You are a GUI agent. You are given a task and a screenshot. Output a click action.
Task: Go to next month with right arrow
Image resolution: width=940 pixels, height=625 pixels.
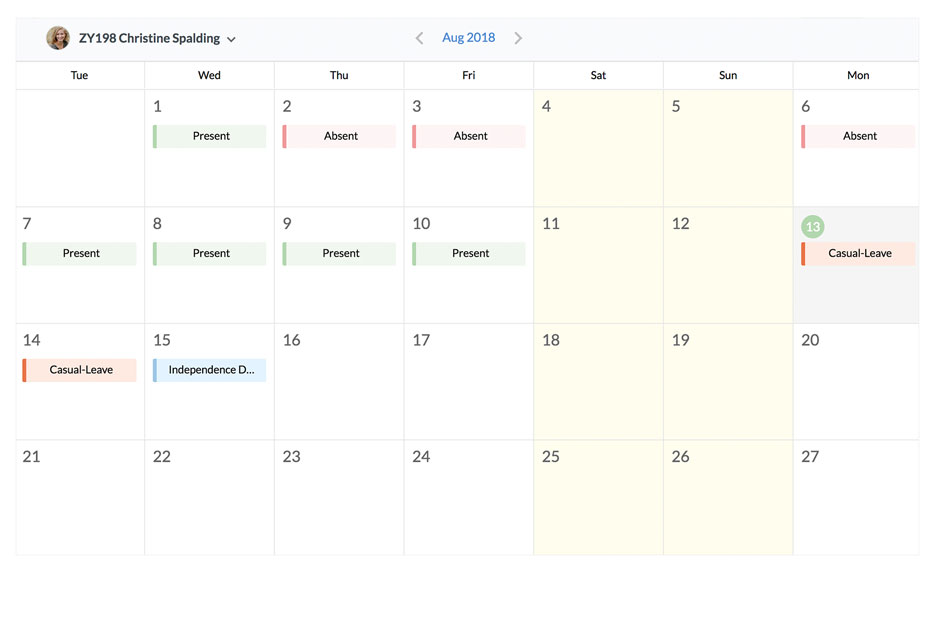[x=518, y=38]
